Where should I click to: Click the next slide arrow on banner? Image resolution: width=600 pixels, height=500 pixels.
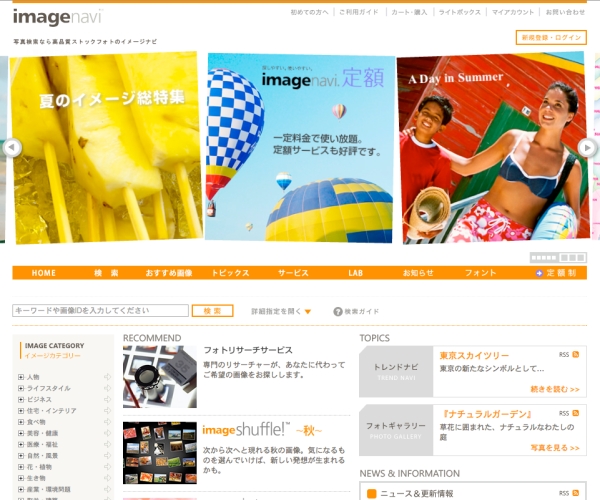pyautogui.click(x=587, y=148)
